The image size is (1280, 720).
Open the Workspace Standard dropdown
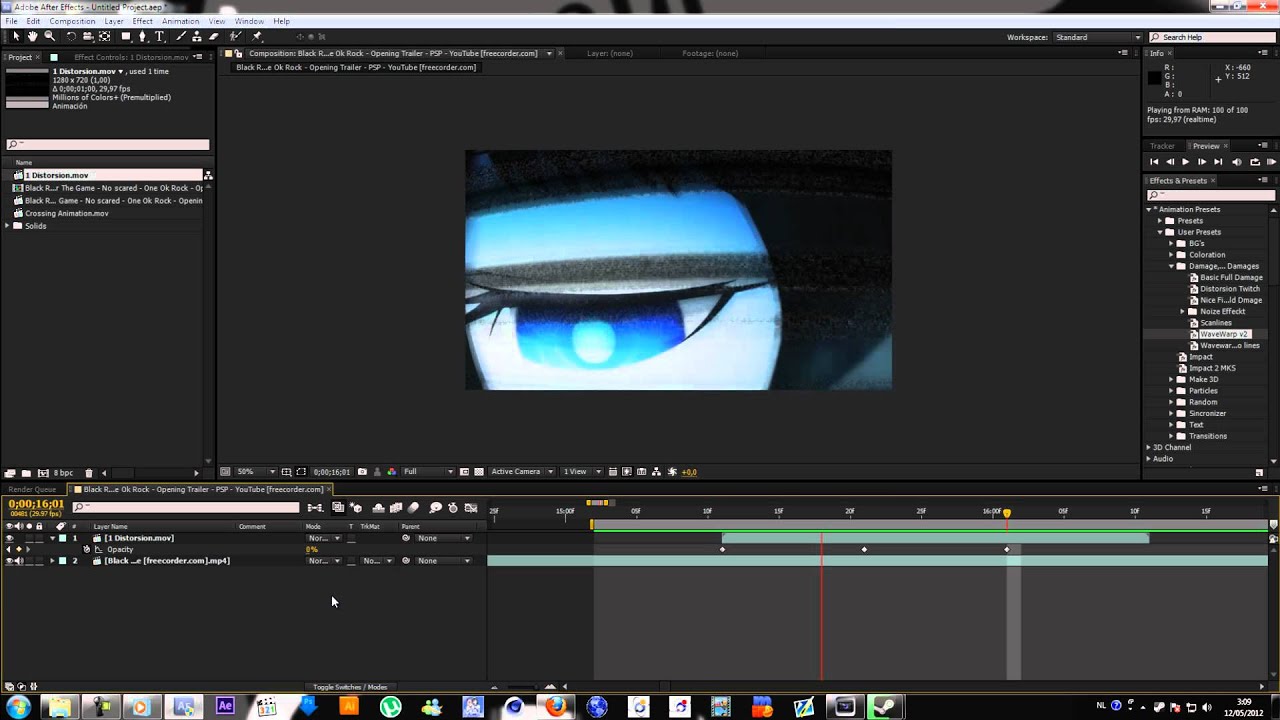[1098, 37]
